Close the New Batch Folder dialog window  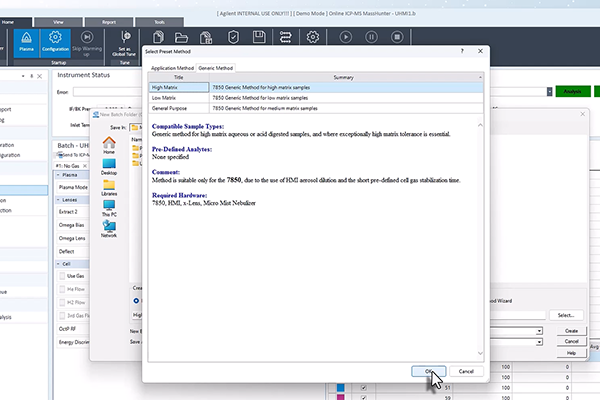pos(582,114)
